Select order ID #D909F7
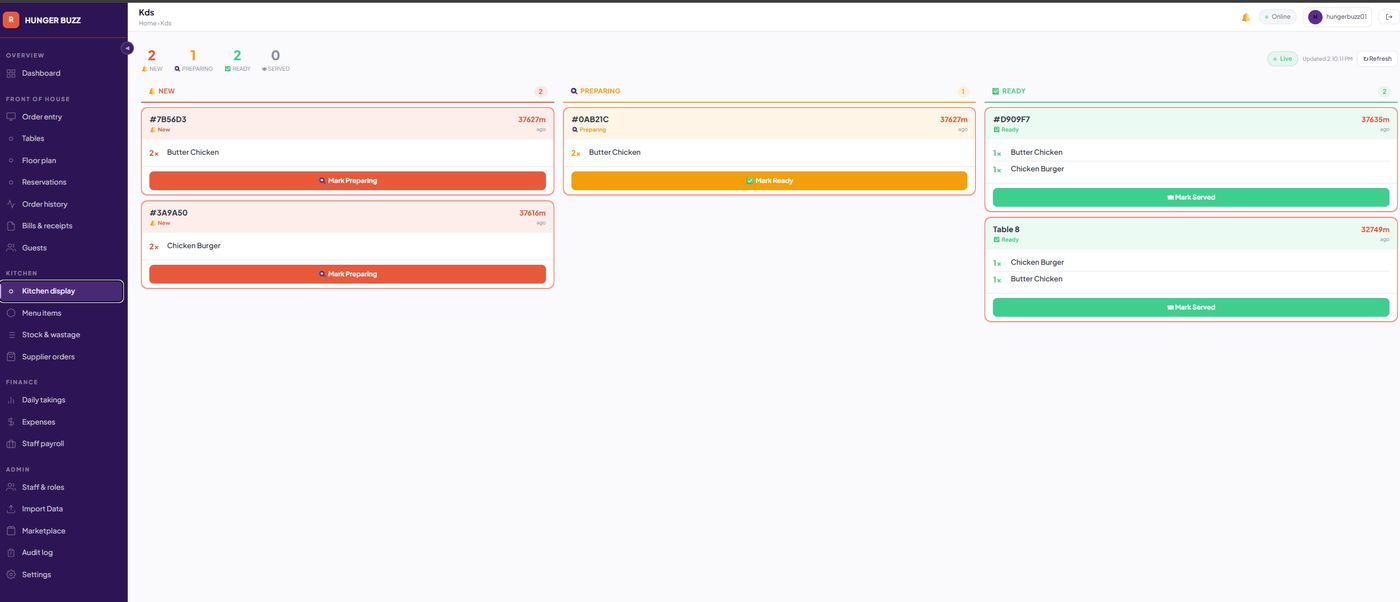 [x=1011, y=119]
